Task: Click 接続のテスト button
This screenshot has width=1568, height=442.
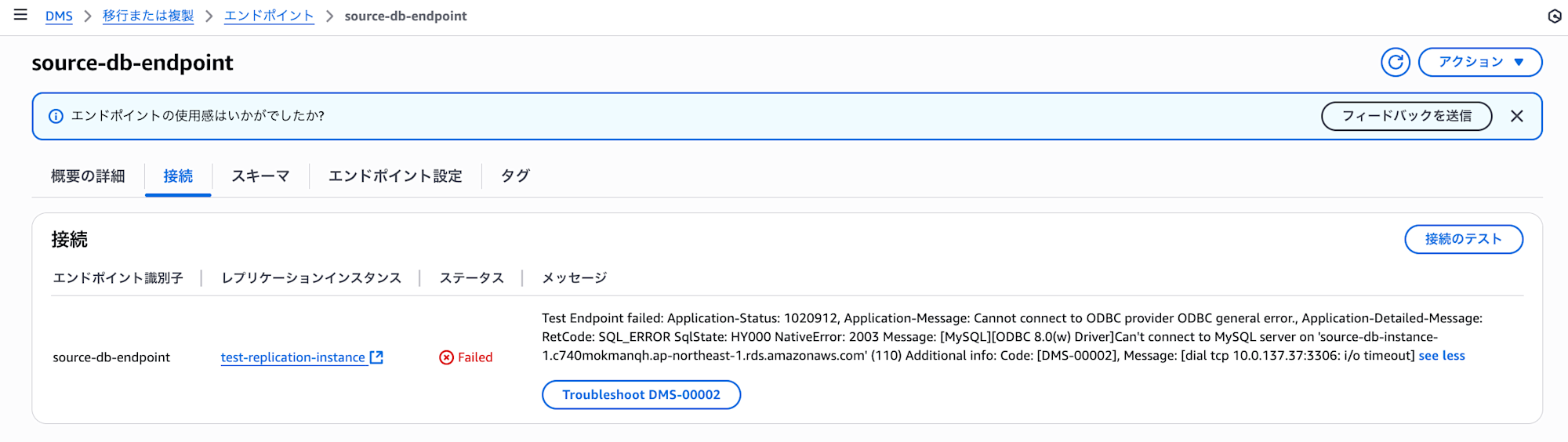Action: click(x=1464, y=239)
